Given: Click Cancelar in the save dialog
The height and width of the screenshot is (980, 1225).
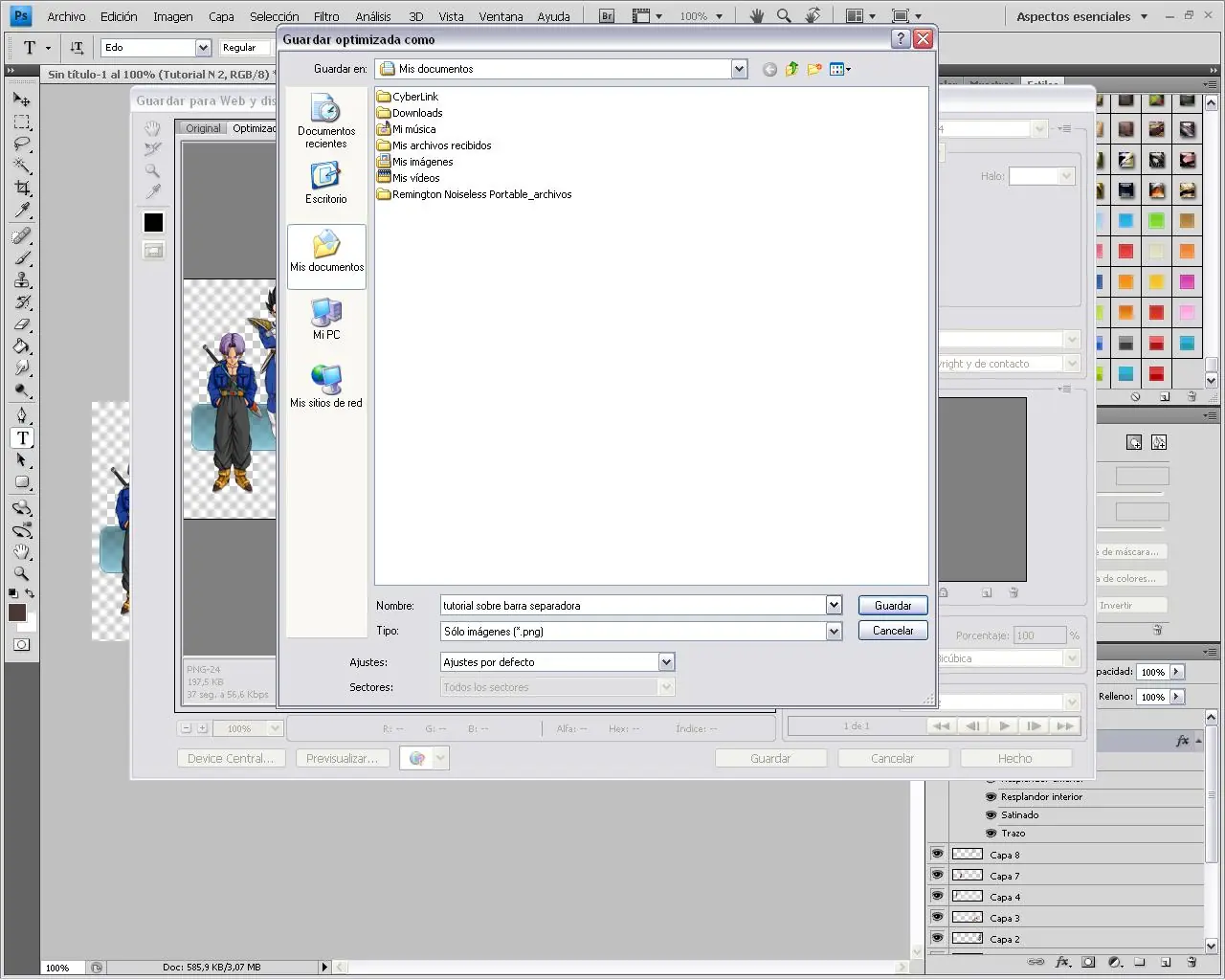Looking at the screenshot, I should click(x=893, y=631).
